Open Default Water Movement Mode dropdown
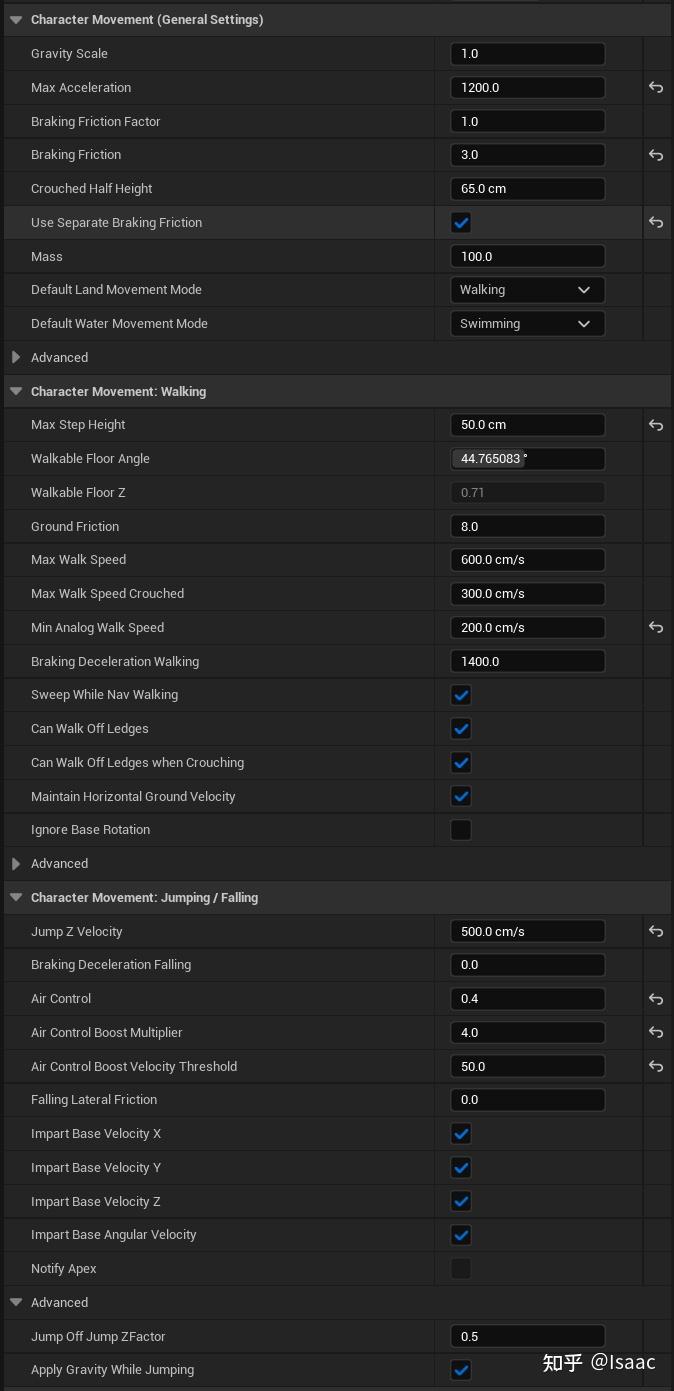The image size is (674, 1391). tap(527, 324)
